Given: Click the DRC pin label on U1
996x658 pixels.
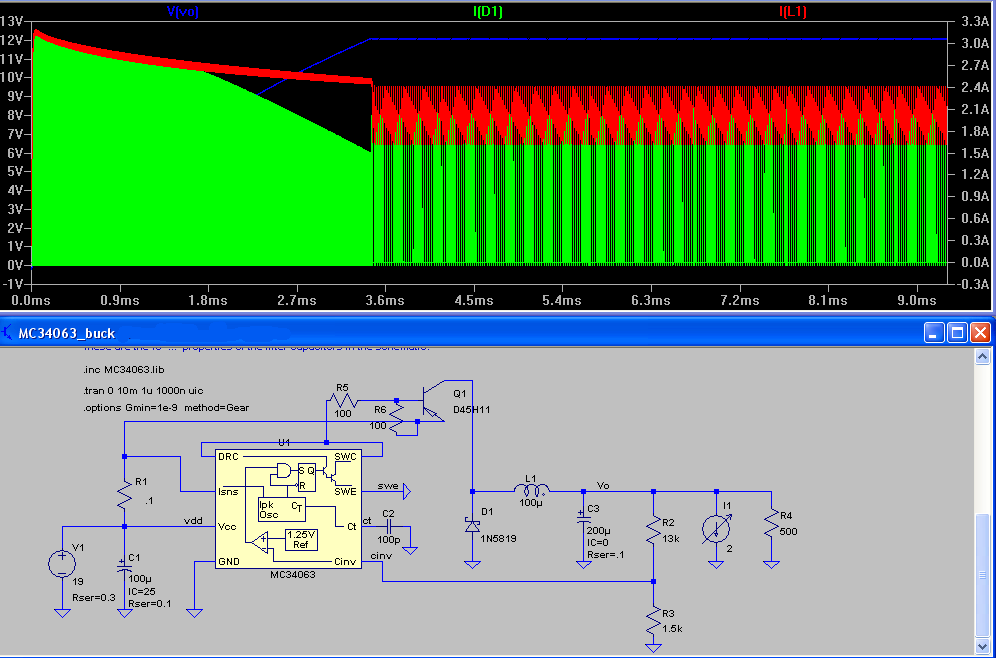Looking at the screenshot, I should click(x=227, y=456).
